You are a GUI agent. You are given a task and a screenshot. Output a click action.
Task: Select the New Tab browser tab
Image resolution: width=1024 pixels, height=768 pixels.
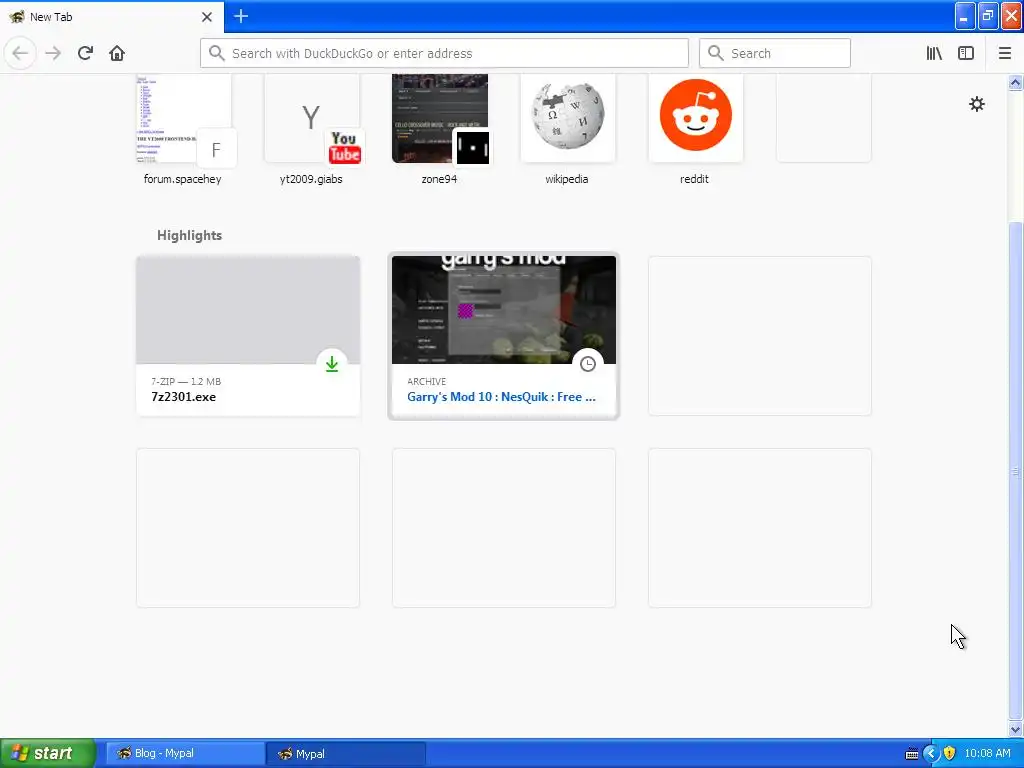point(112,16)
